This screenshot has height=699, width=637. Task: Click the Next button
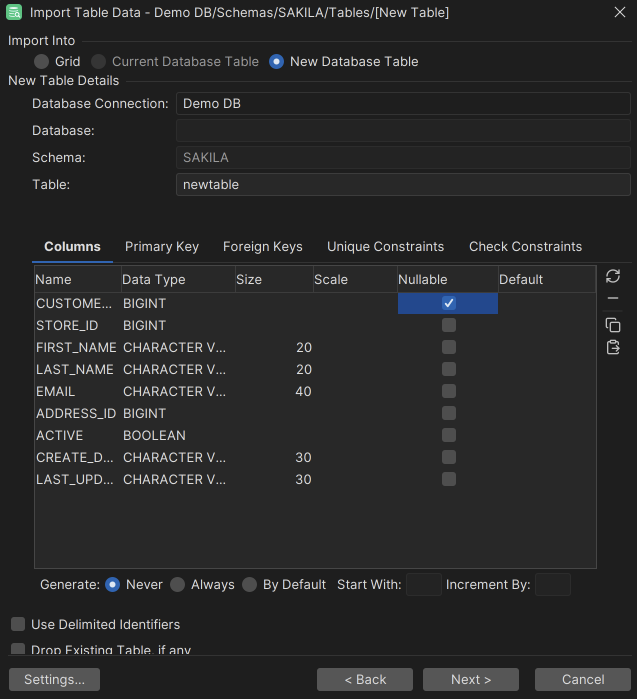tap(470, 679)
